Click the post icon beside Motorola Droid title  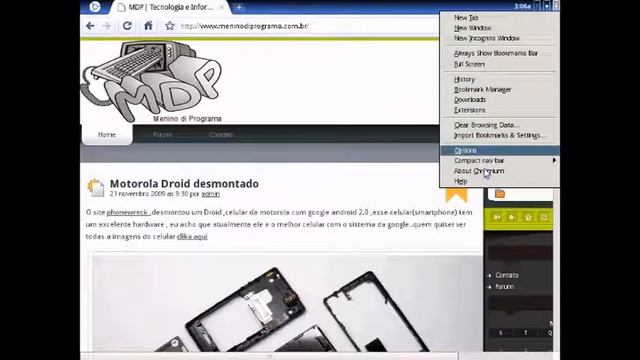[x=96, y=188]
